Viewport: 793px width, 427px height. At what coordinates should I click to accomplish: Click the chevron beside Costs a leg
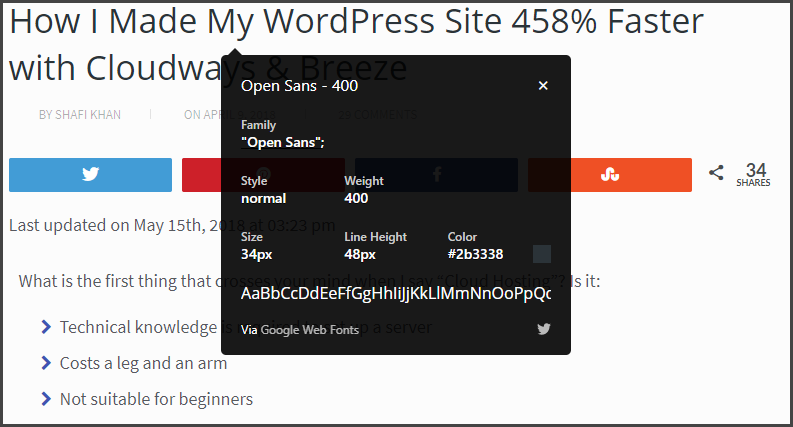tap(46, 363)
